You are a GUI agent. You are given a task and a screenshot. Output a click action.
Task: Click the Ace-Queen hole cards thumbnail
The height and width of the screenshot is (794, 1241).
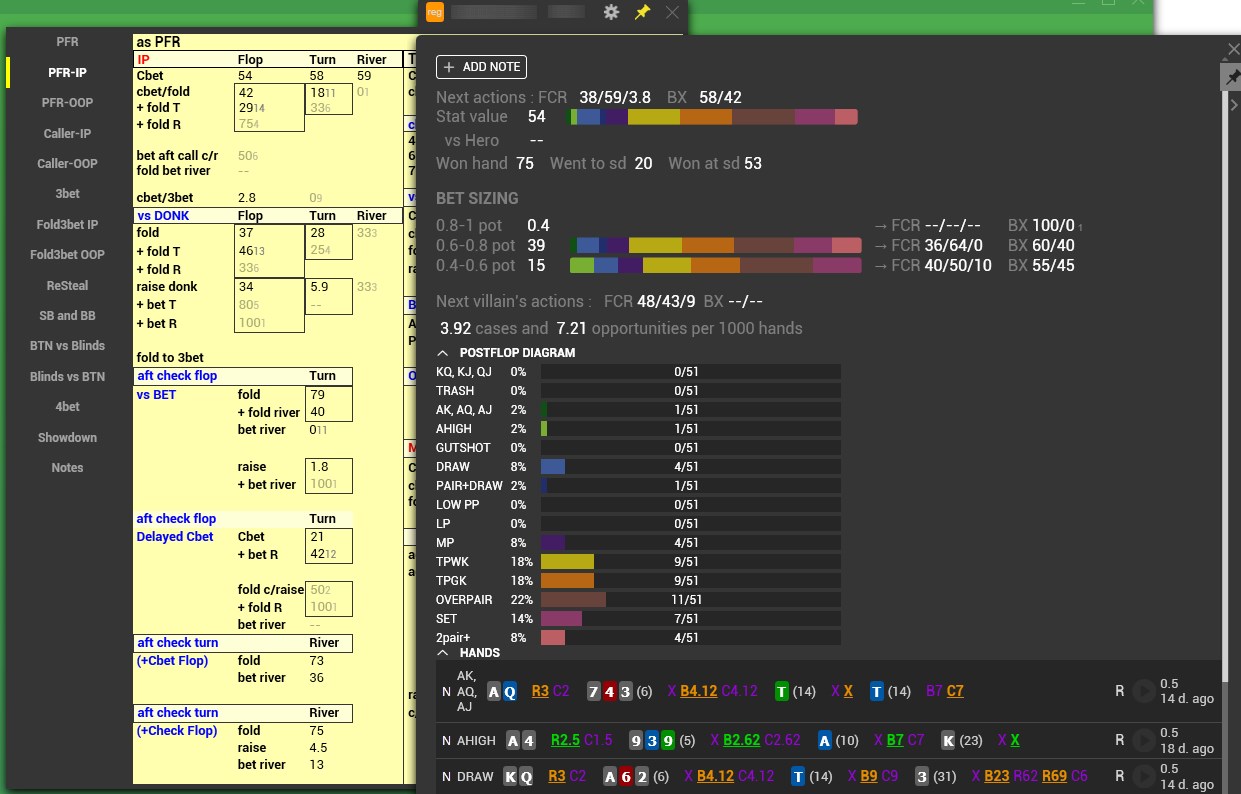click(501, 691)
